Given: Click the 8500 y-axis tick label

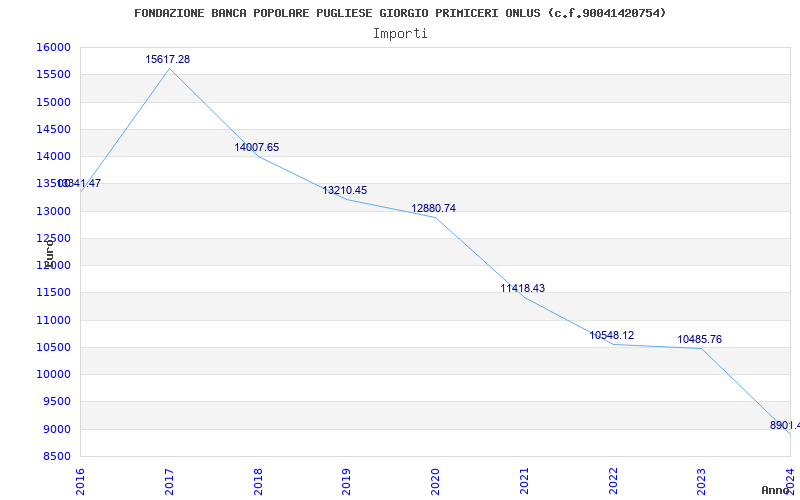Looking at the screenshot, I should click(x=56, y=457).
